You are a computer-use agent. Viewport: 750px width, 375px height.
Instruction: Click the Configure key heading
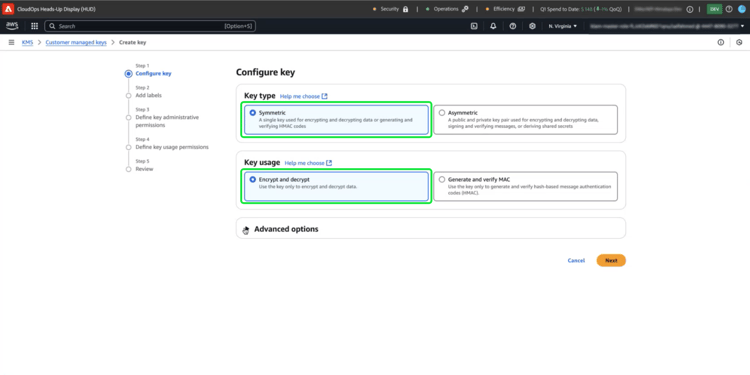tap(265, 73)
